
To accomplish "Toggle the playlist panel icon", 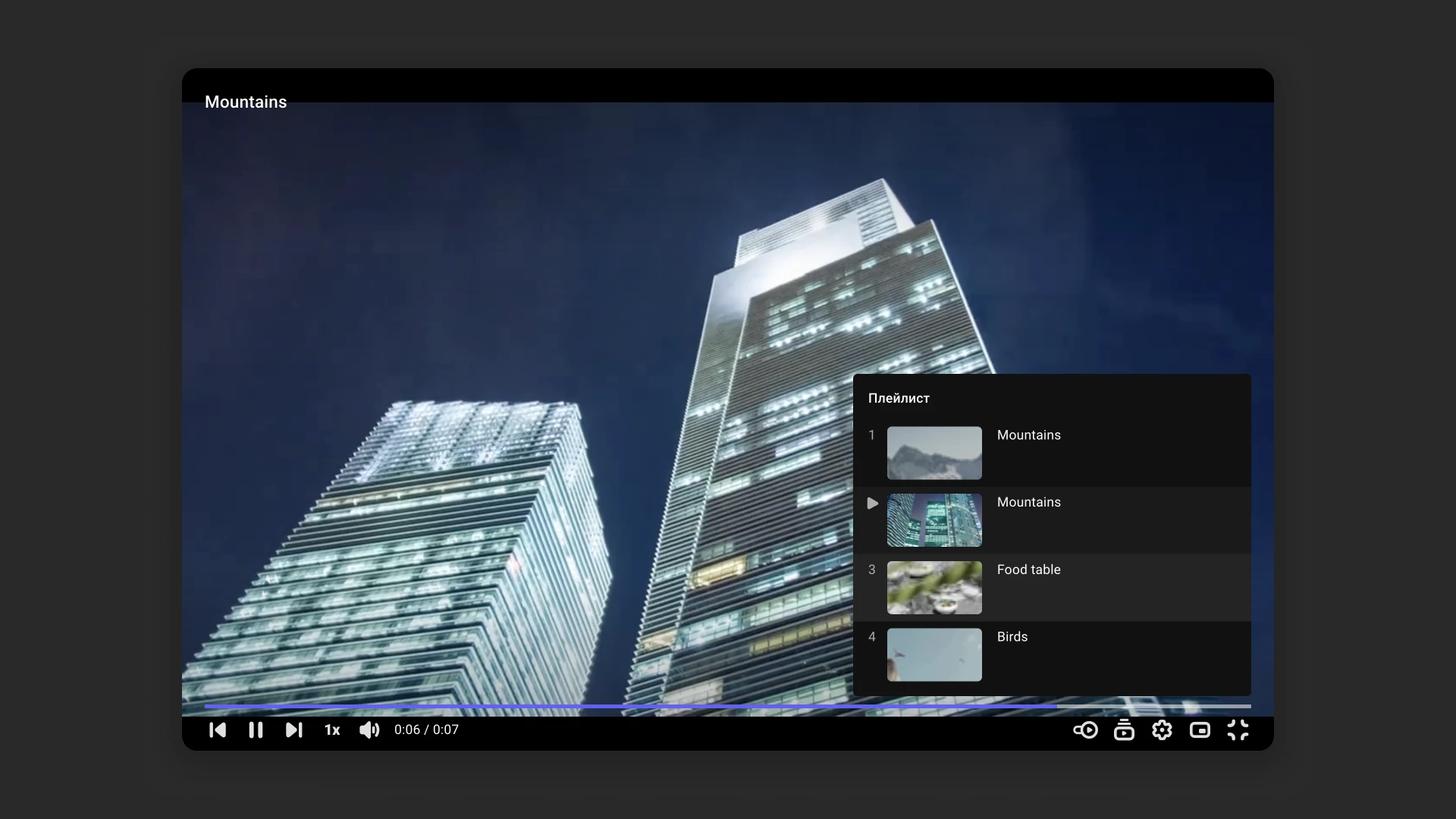I will point(1124,730).
